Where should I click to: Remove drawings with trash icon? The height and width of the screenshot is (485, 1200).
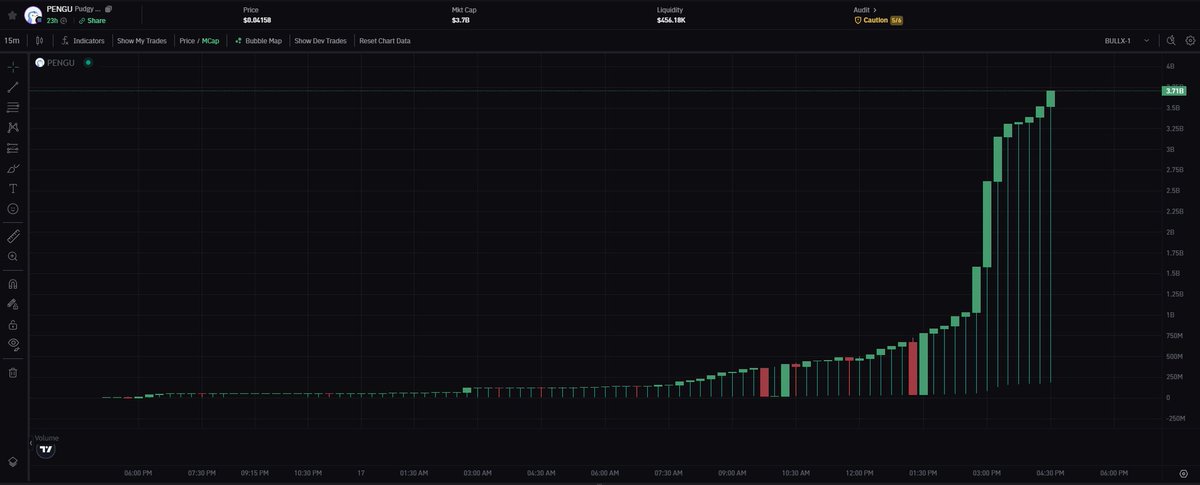(x=12, y=373)
